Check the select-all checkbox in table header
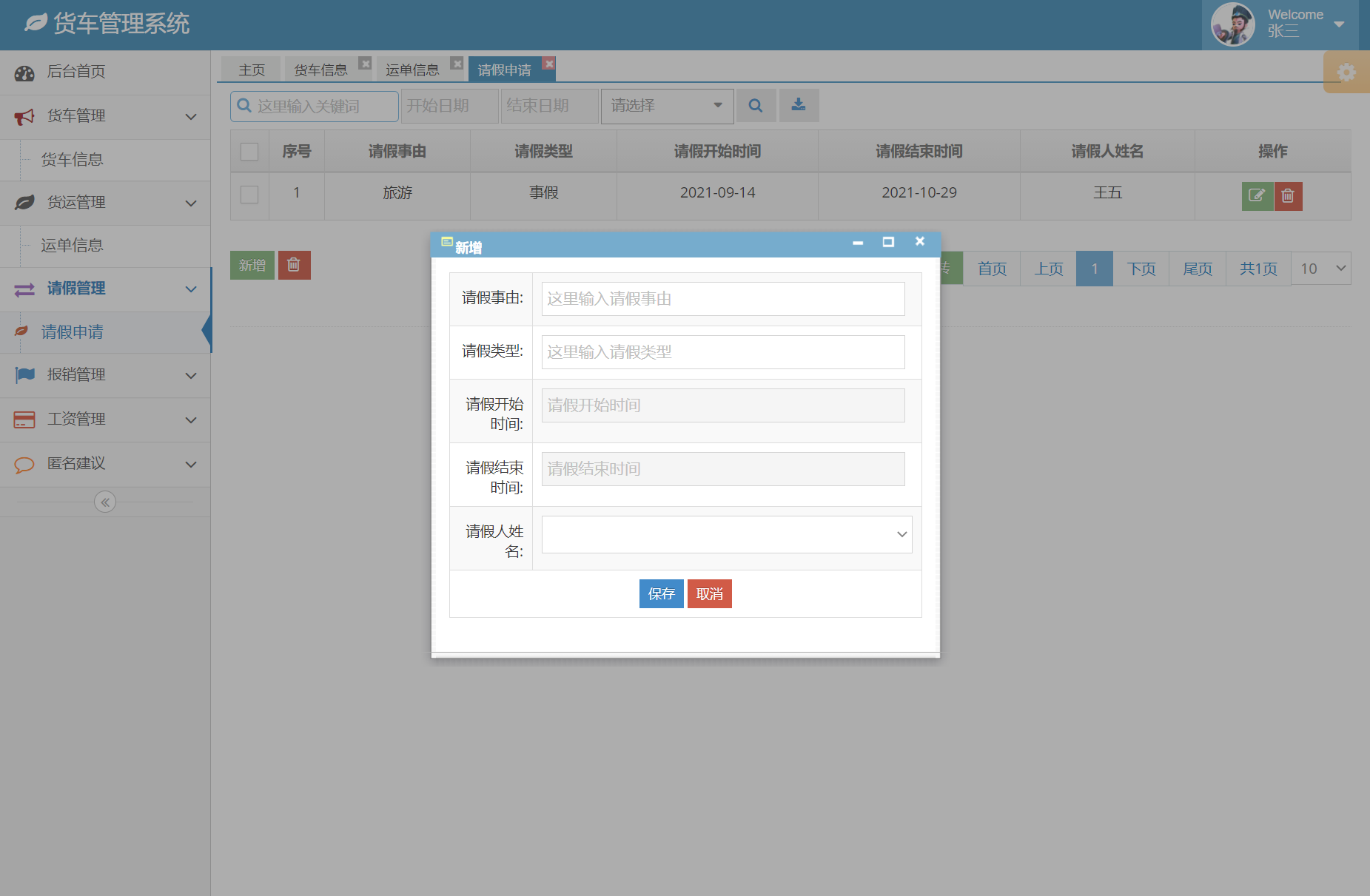Viewport: 1370px width, 896px height. 249,151
